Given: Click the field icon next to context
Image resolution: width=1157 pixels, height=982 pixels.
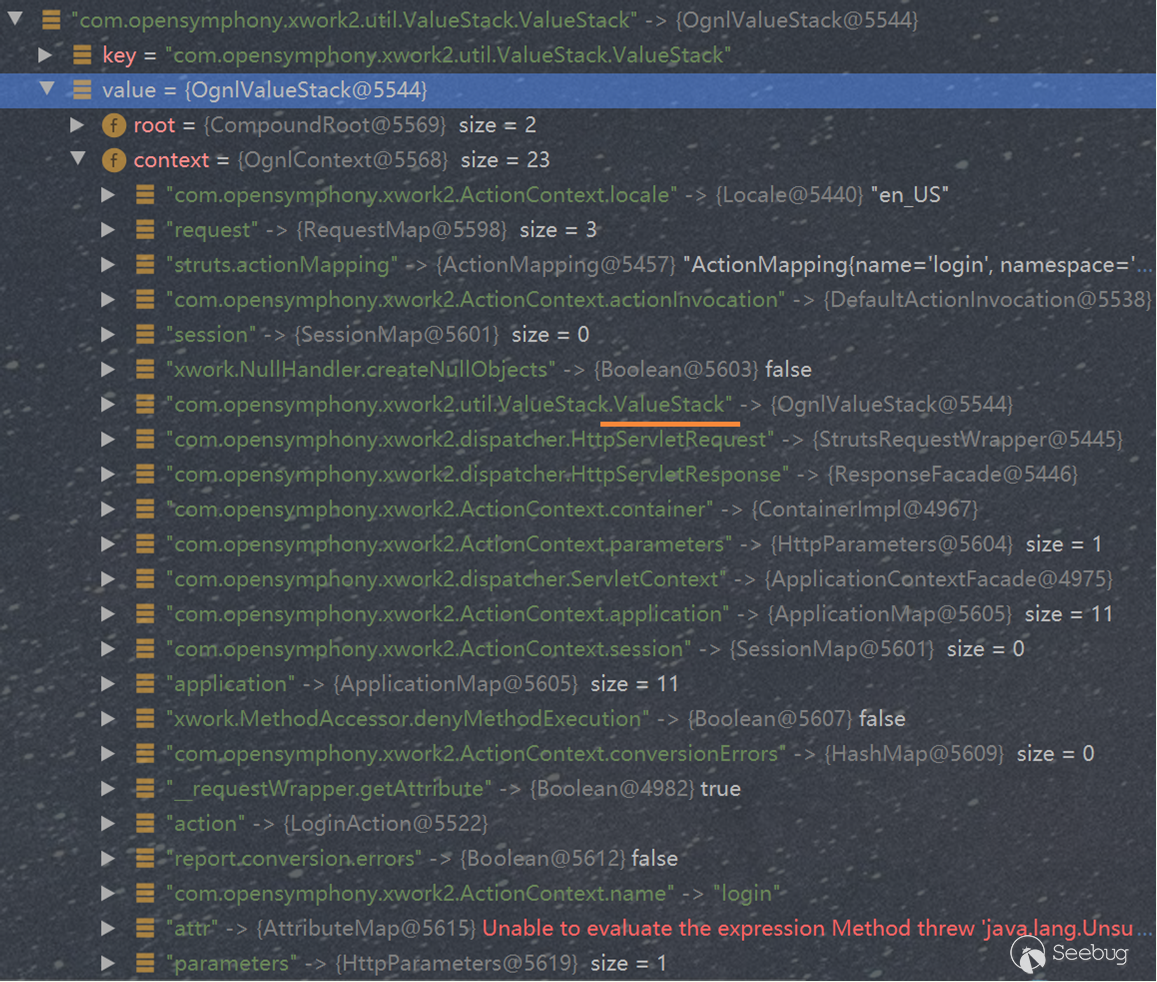Looking at the screenshot, I should pos(114,159).
